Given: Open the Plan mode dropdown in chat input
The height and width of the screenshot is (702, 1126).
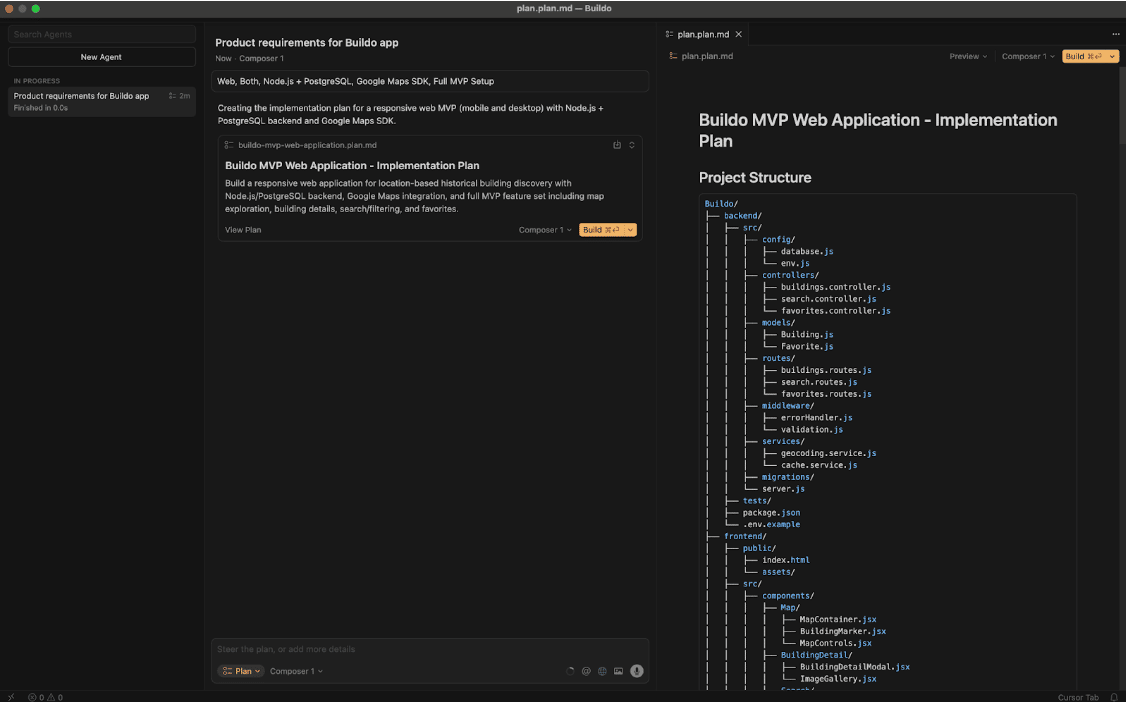Looking at the screenshot, I should pyautogui.click(x=241, y=671).
